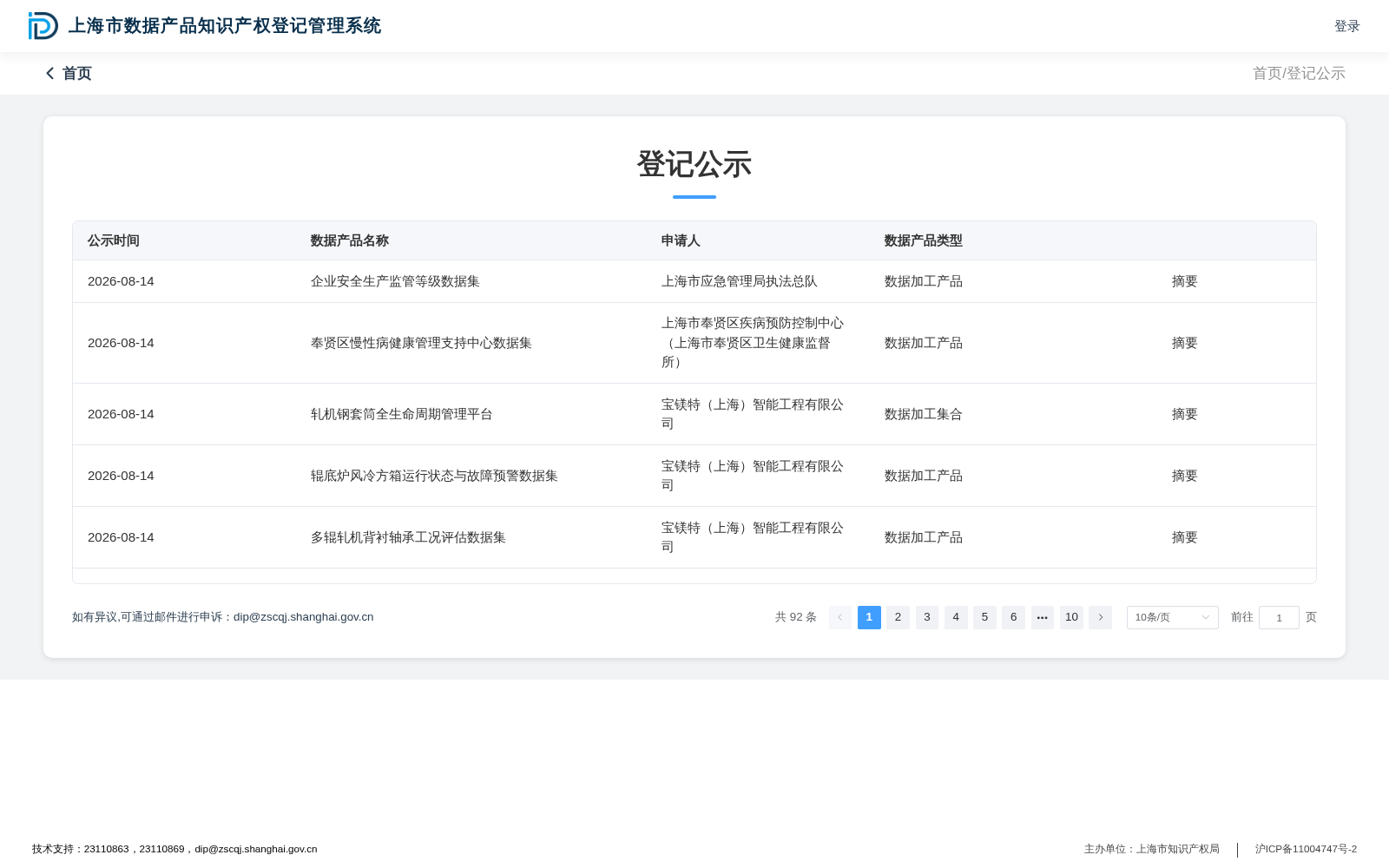Click the 公示时间 column header
This screenshot has width=1389, height=868.
114,240
